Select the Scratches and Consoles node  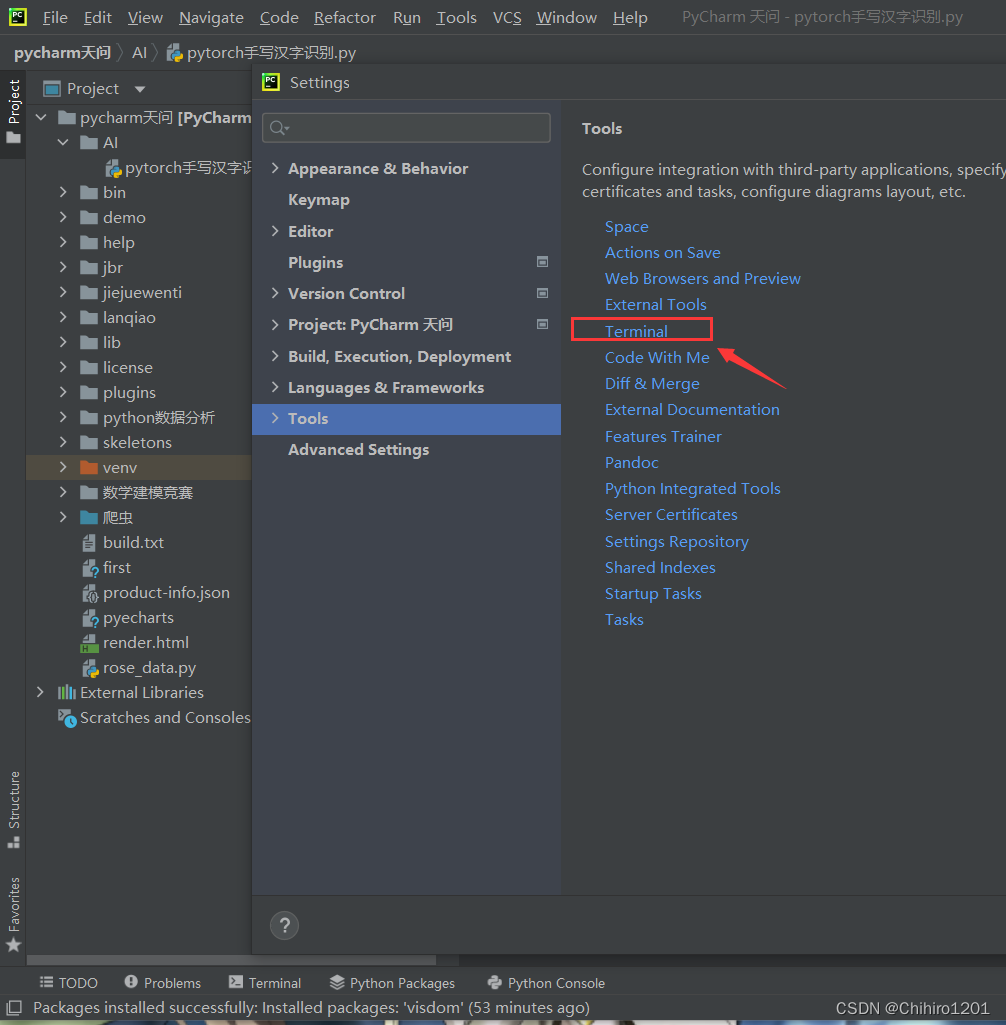tap(154, 718)
